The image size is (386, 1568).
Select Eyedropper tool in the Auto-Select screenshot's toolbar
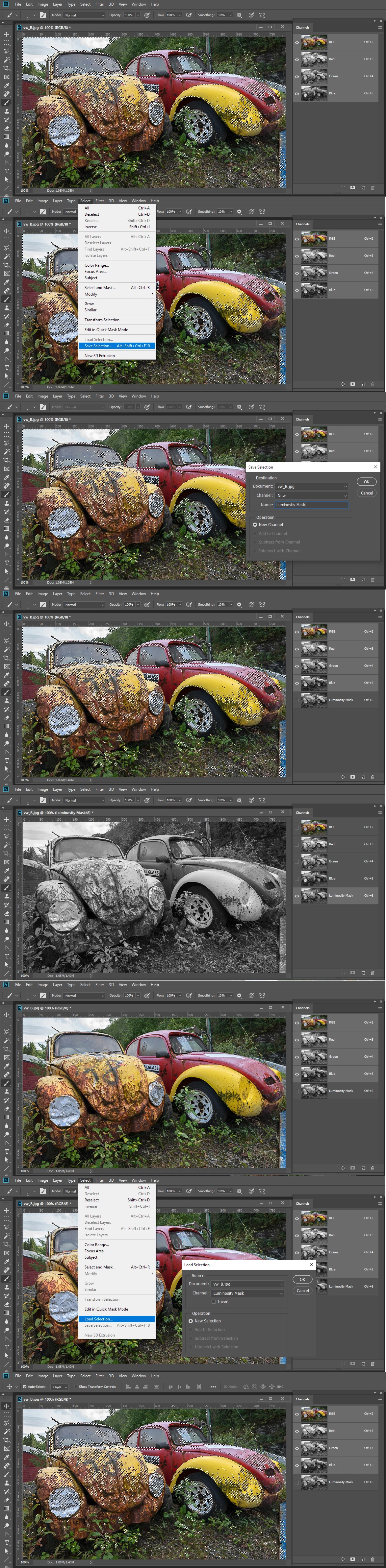(x=7, y=1458)
